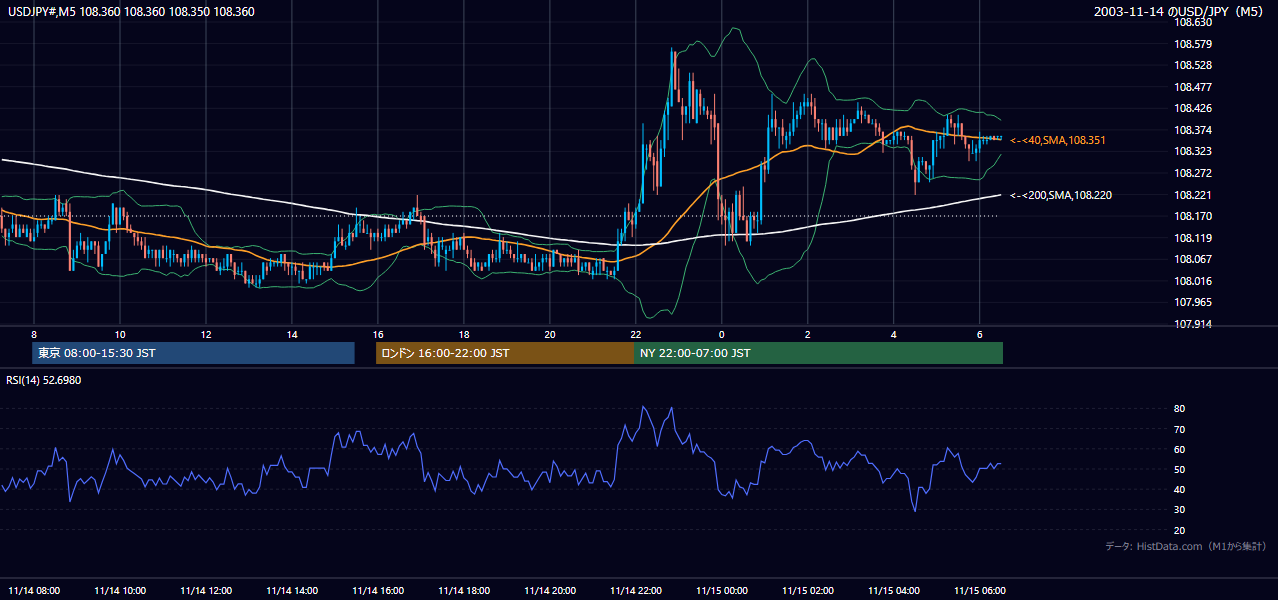Select the white 200 SMA label 108.220
This screenshot has height=600, width=1278.
pos(1061,195)
